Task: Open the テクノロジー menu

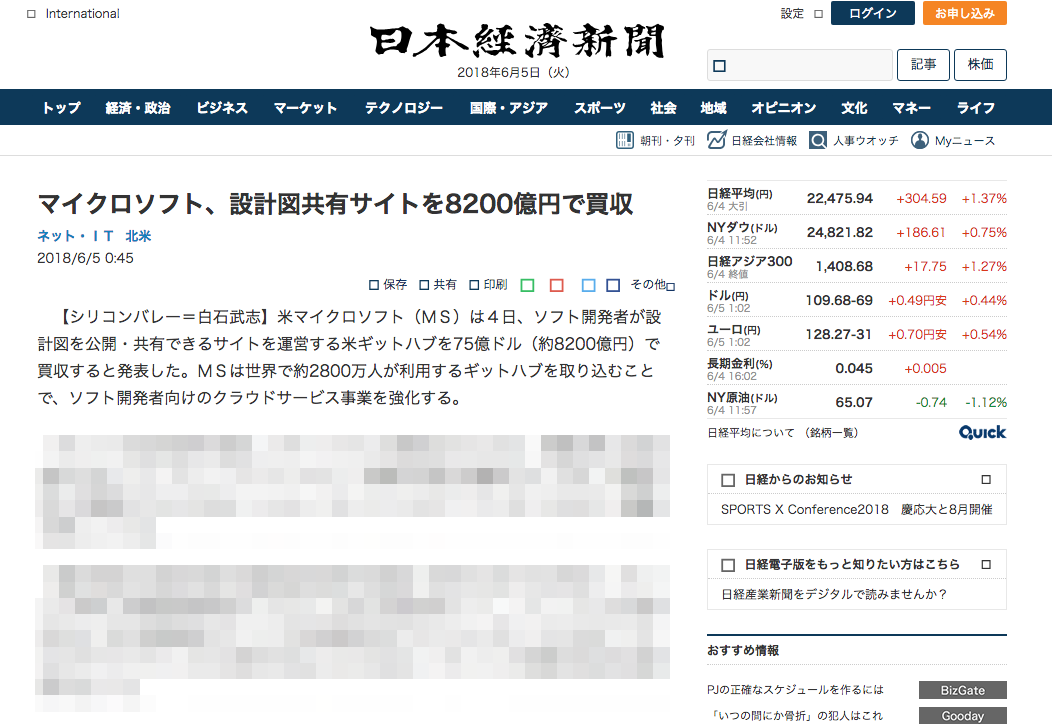Action: pyautogui.click(x=404, y=107)
